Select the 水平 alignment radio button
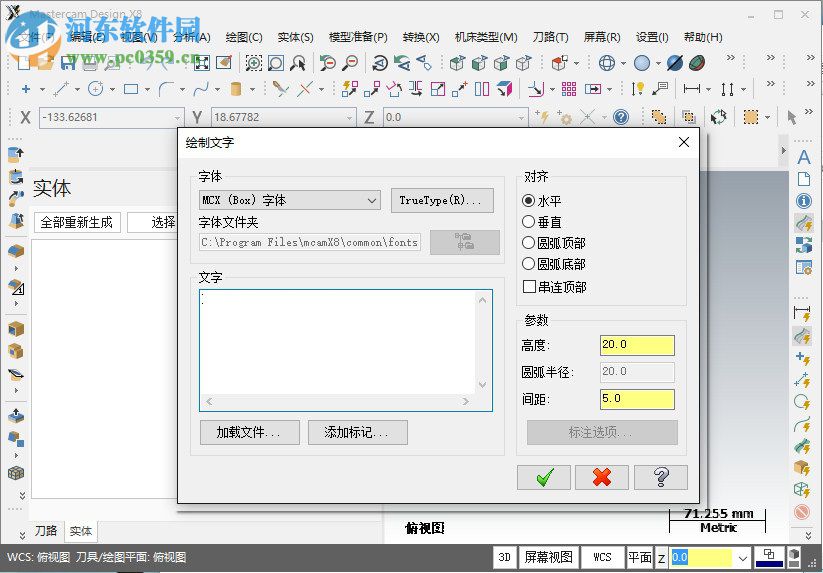Screen dimensions: 823x573 click(x=529, y=200)
